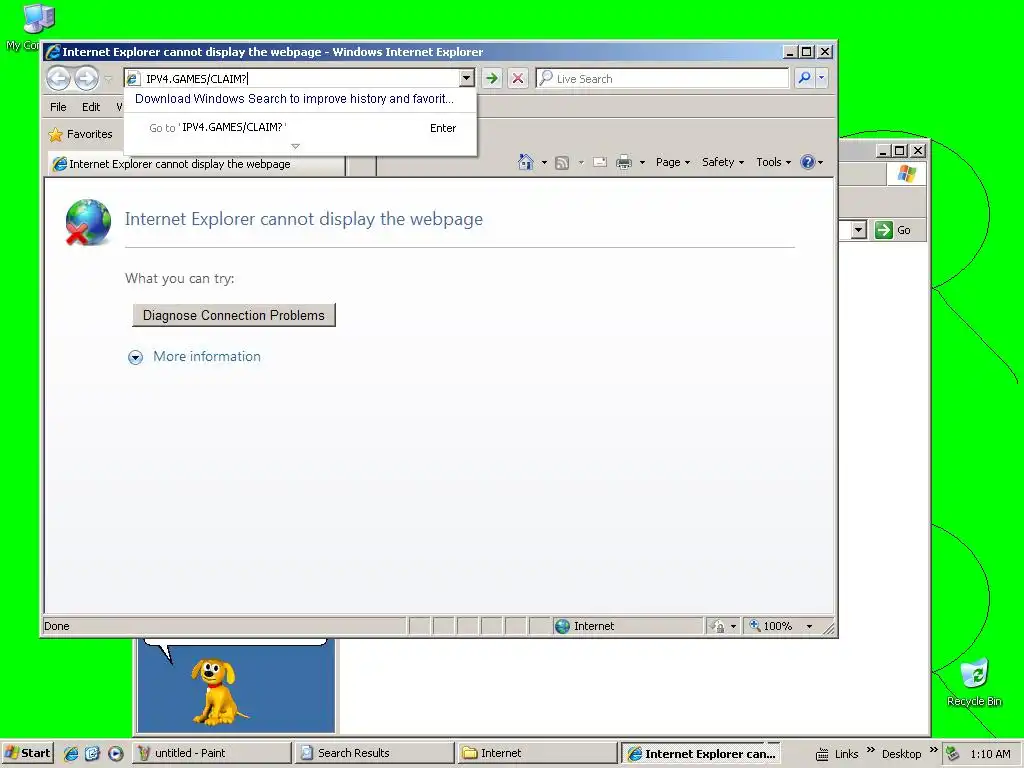Screen dimensions: 1024x768
Task: Open the zoom level dropdown arrow
Action: point(810,626)
